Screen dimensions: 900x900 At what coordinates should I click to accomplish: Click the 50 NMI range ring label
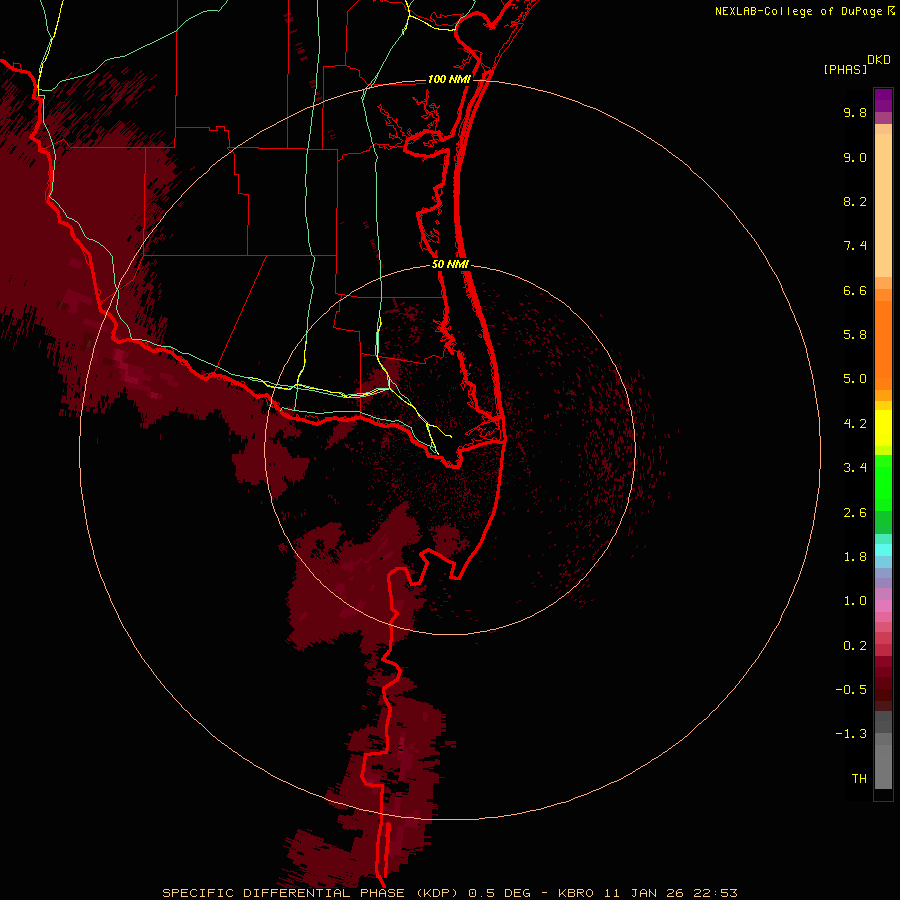(x=450, y=264)
